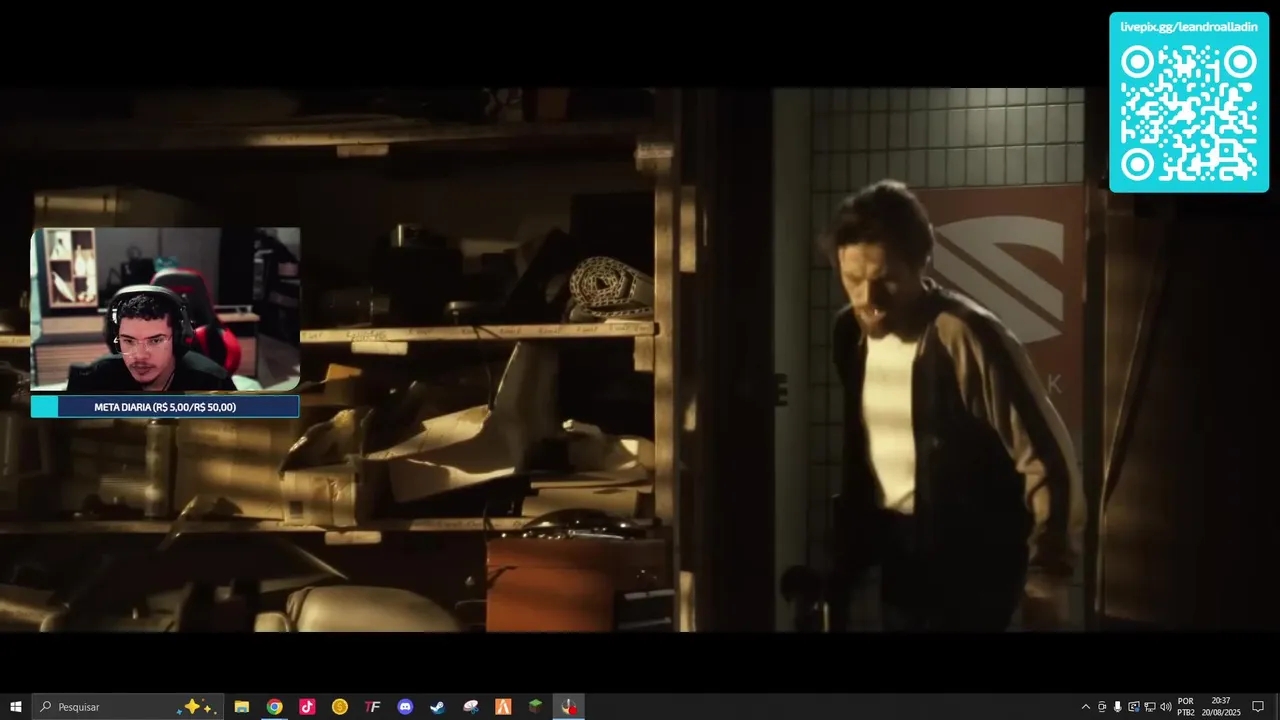The height and width of the screenshot is (720, 1280).
Task: Click the META DIARIA donation goal bar
Action: [x=165, y=407]
